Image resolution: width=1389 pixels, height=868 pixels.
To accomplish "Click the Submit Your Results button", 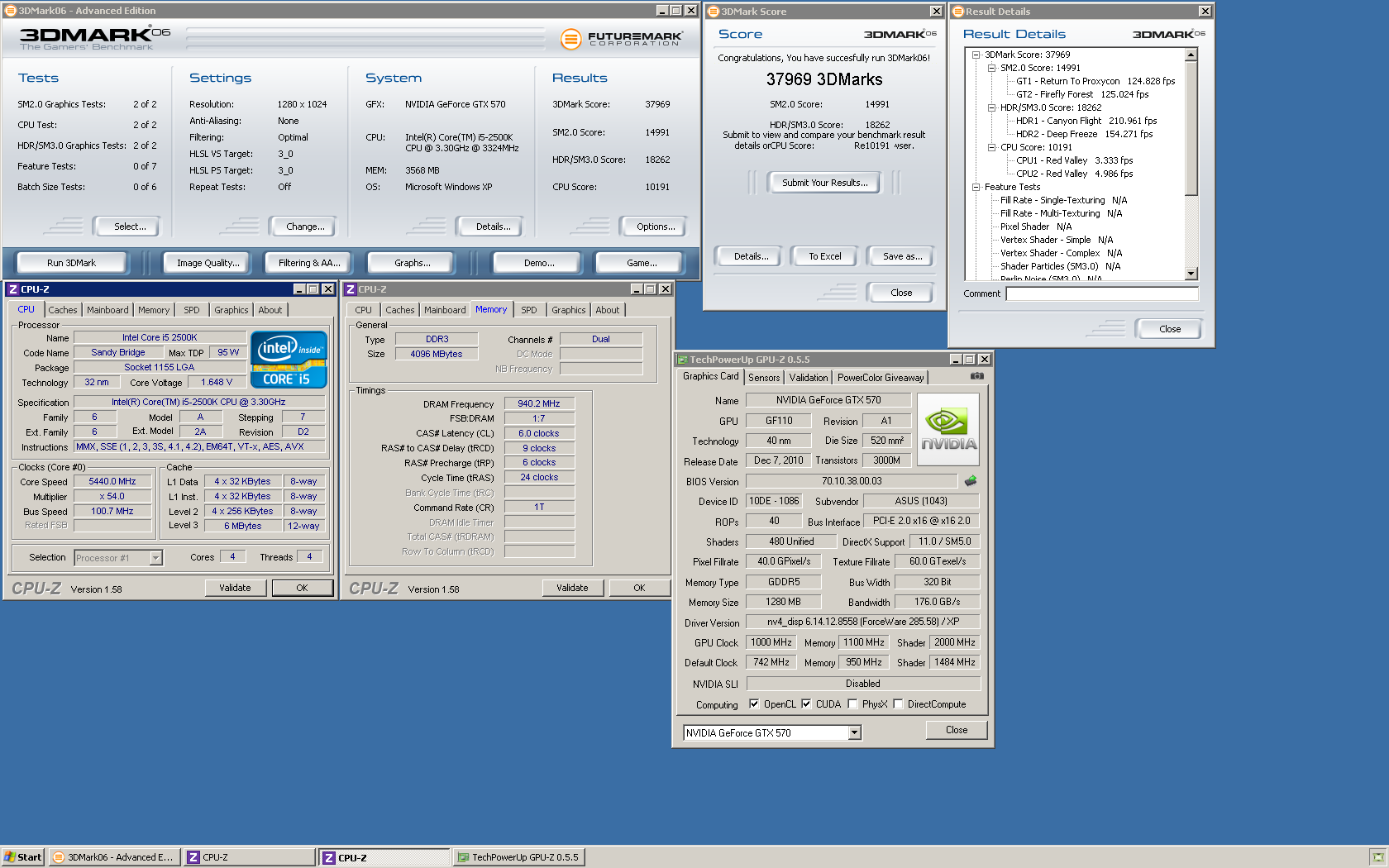I will (x=824, y=183).
